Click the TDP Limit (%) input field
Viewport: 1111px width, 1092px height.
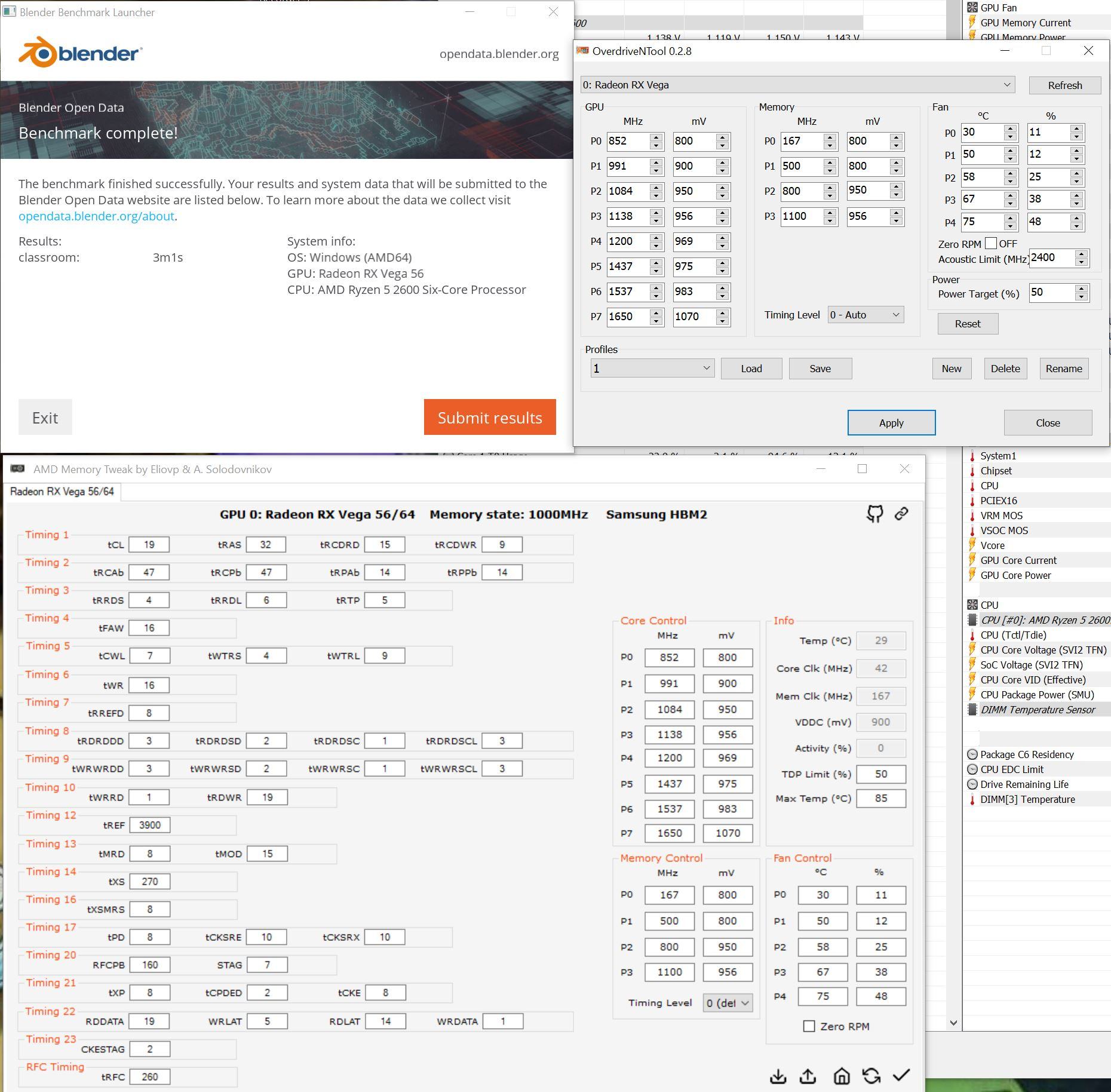point(881,774)
